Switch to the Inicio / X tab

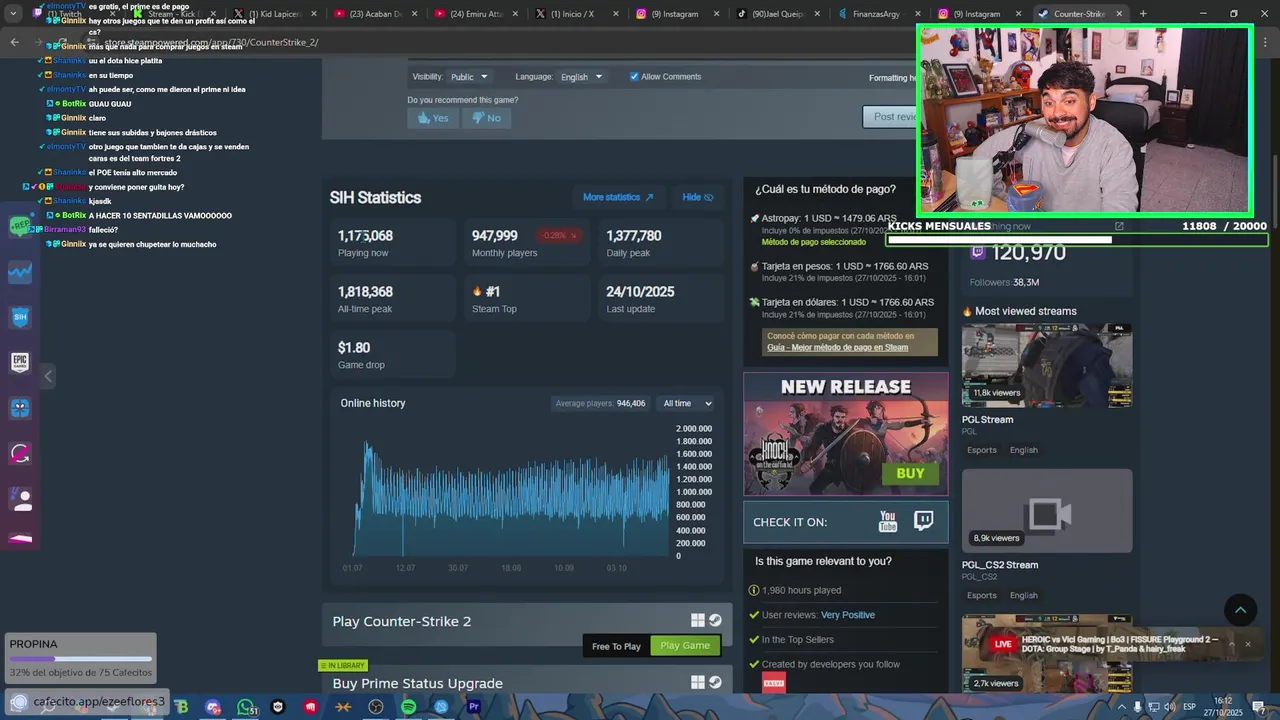[576, 14]
